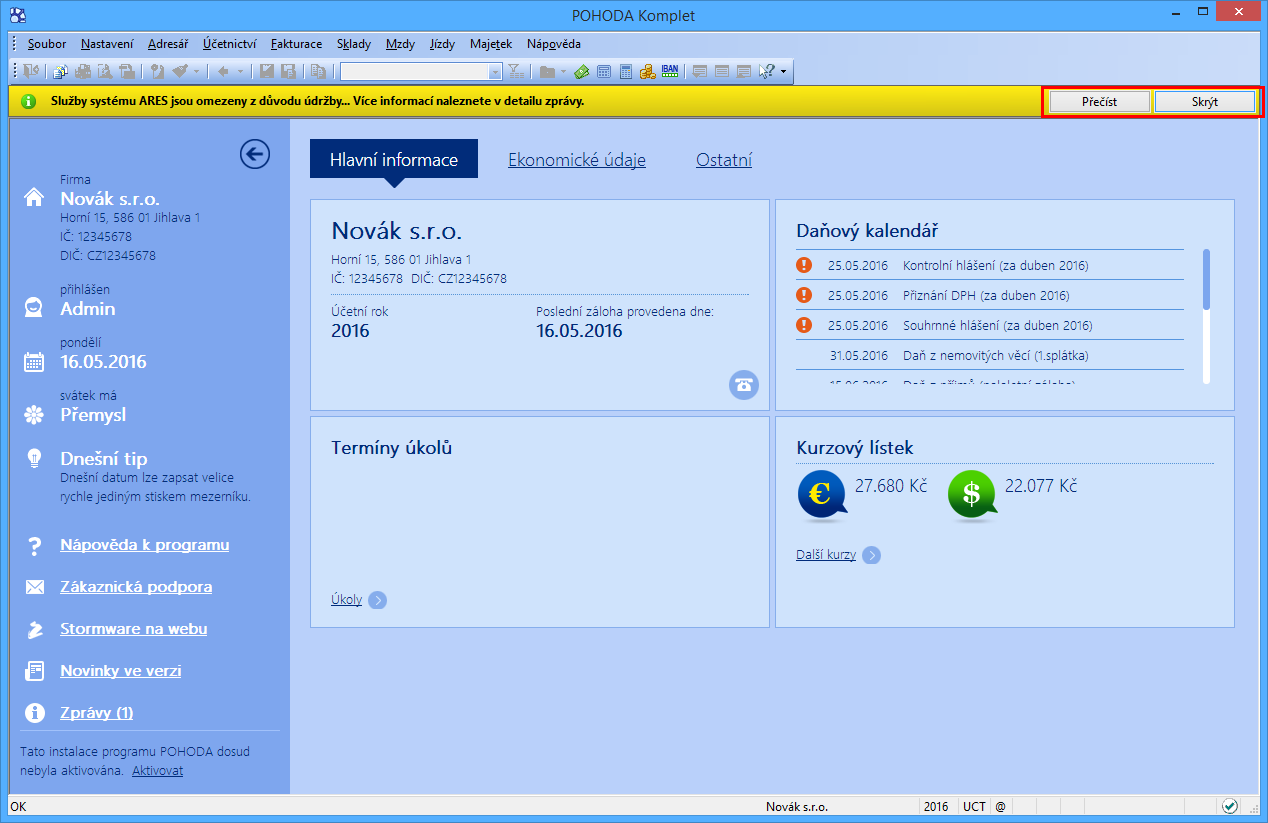Click the filter funnel toolbar icon

515,71
